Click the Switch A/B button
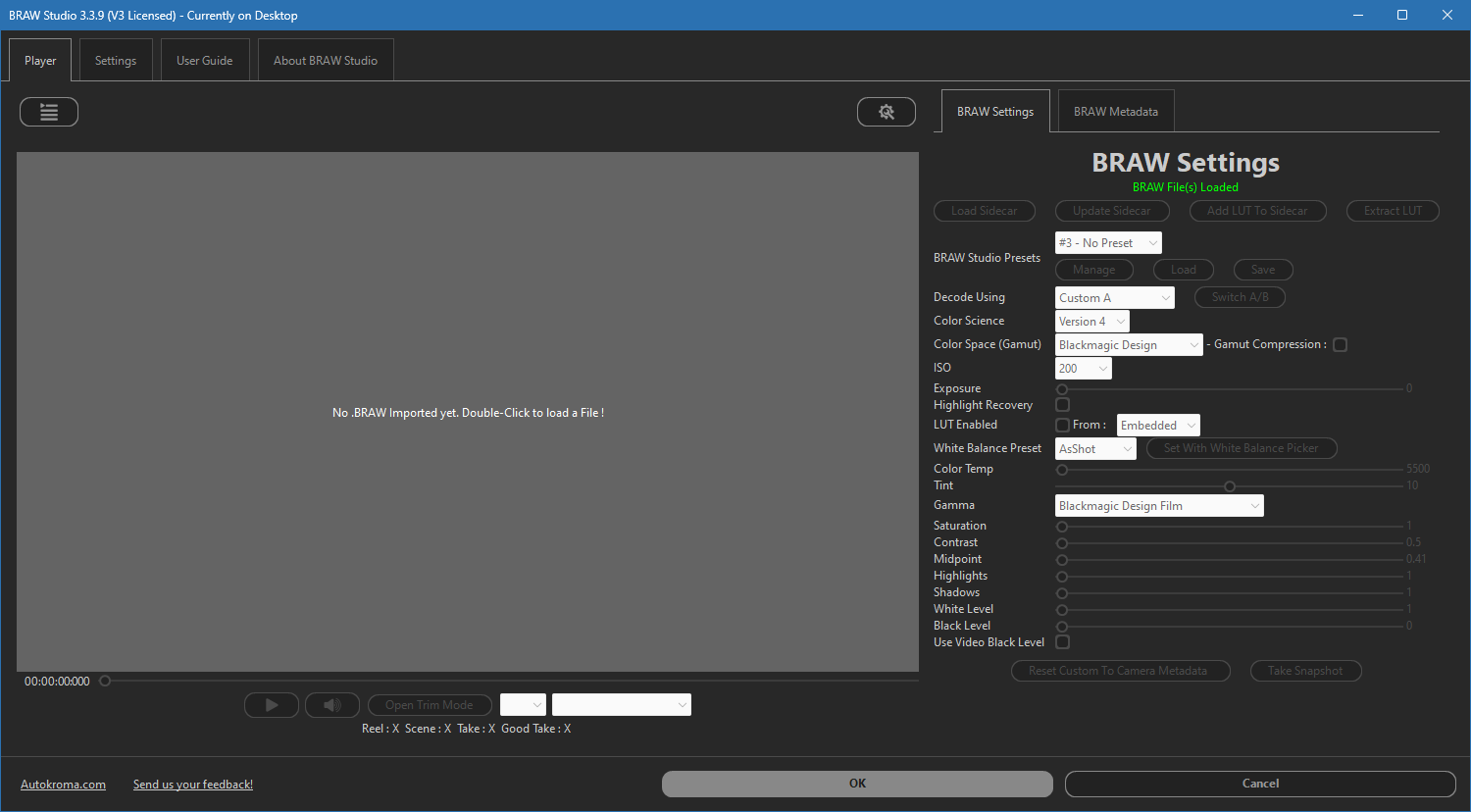The width and height of the screenshot is (1471, 812). [1240, 297]
